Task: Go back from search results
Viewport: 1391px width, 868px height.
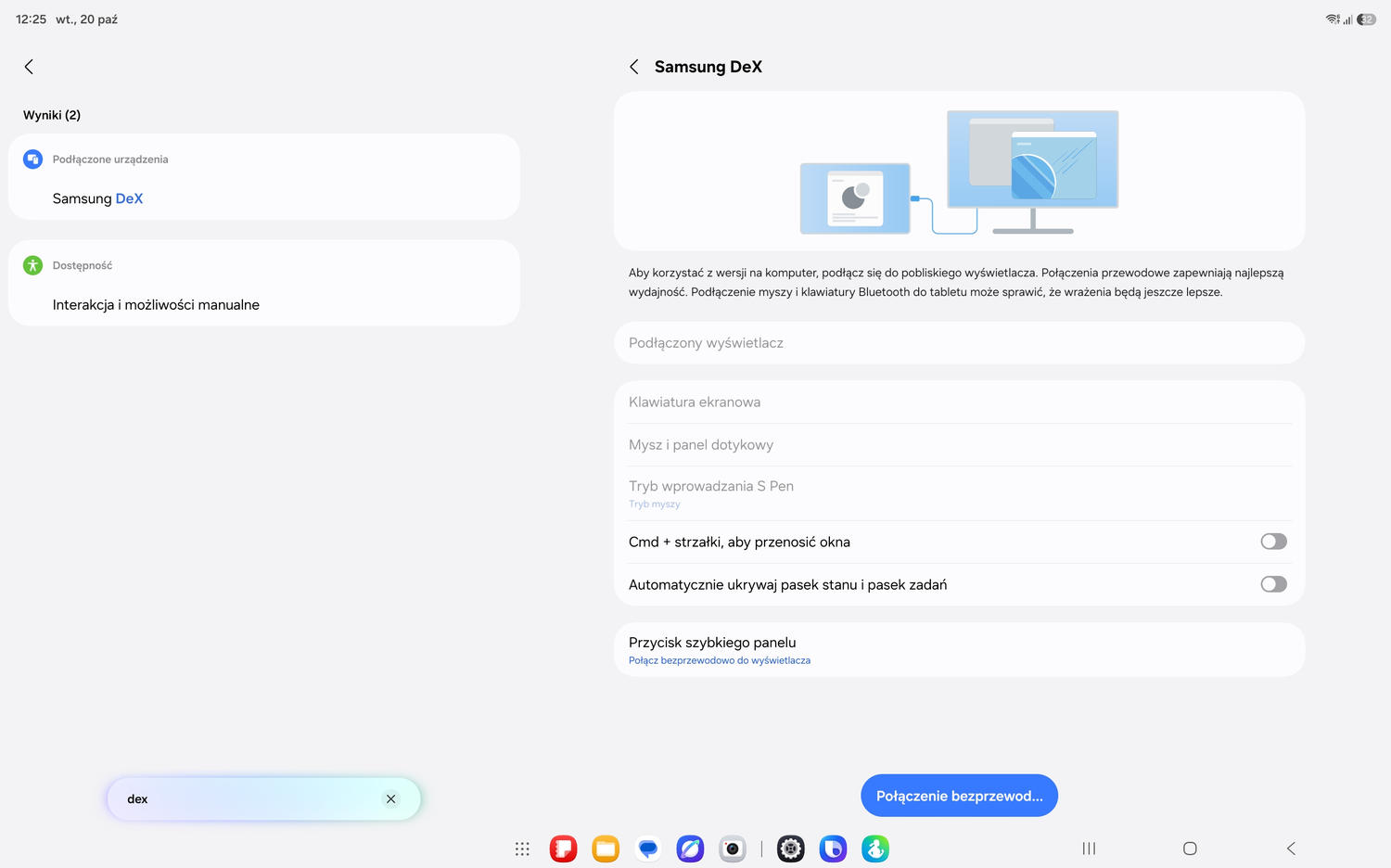Action: (29, 67)
